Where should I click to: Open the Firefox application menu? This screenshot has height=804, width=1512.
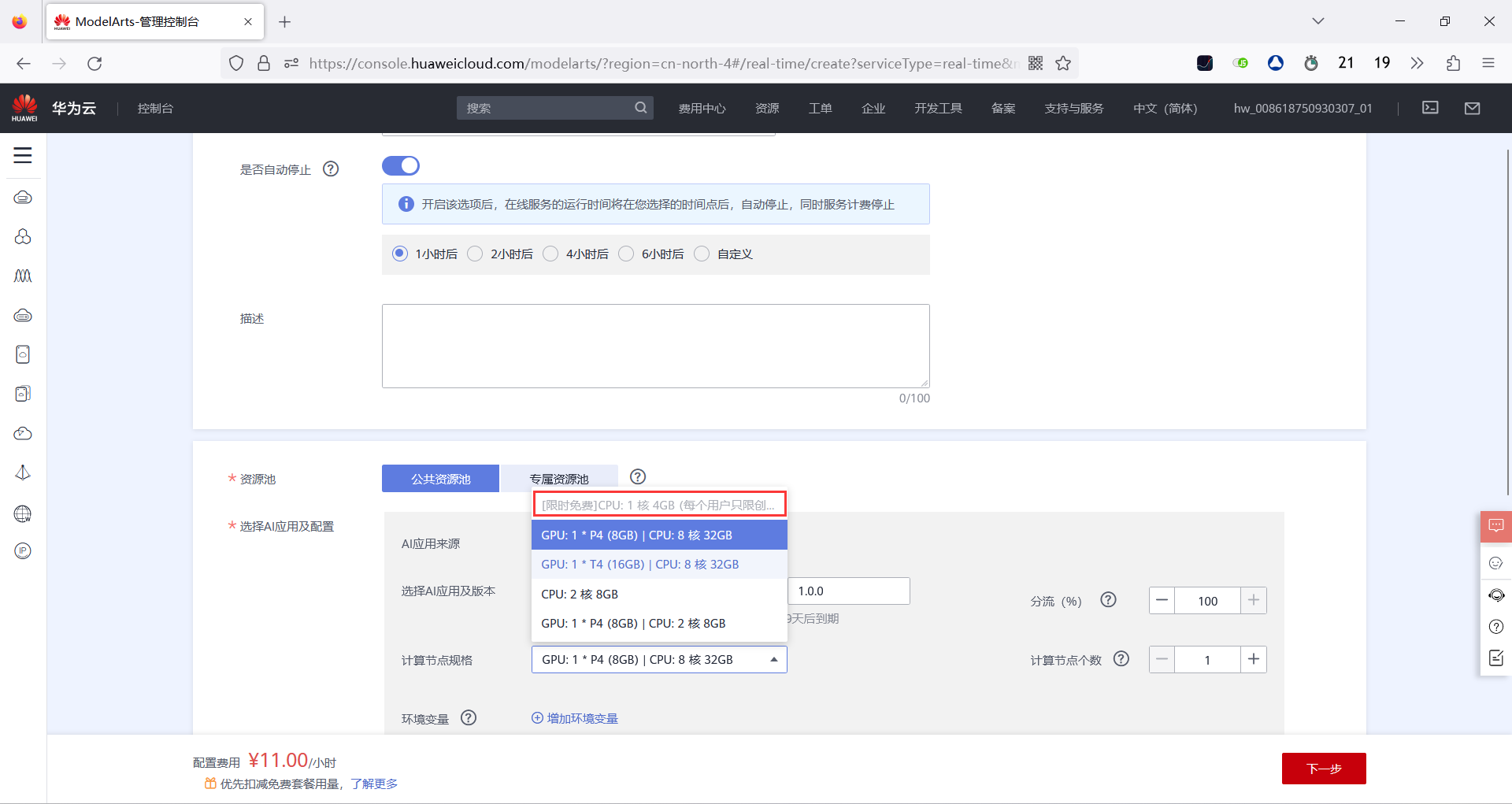pyautogui.click(x=1488, y=64)
